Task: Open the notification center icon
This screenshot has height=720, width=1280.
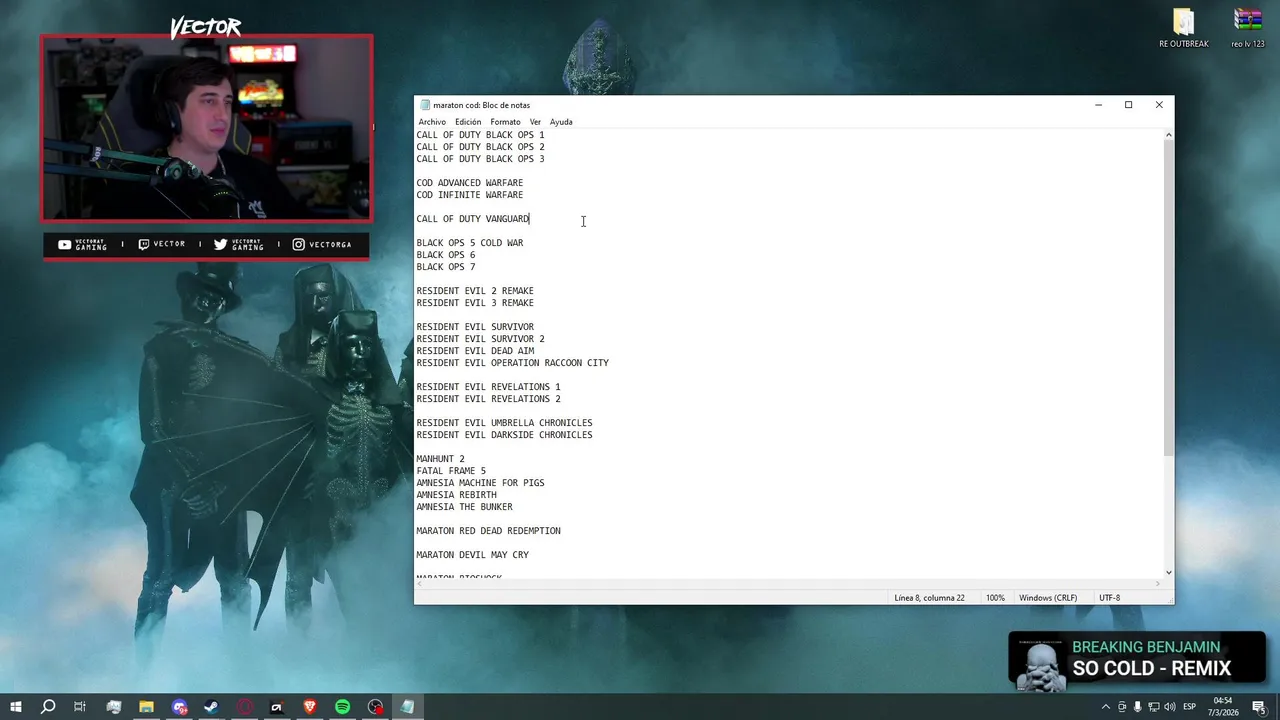Action: click(1259, 707)
